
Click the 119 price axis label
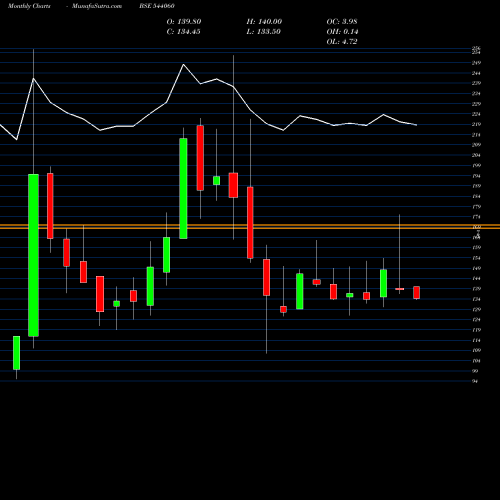pos(476,330)
